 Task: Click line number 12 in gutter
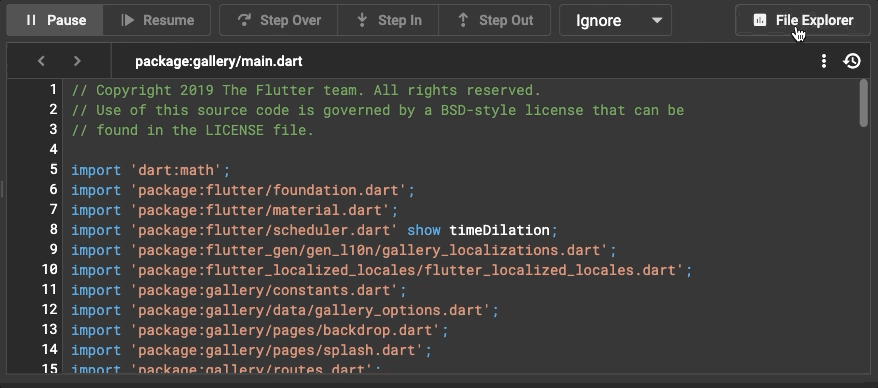(50, 310)
